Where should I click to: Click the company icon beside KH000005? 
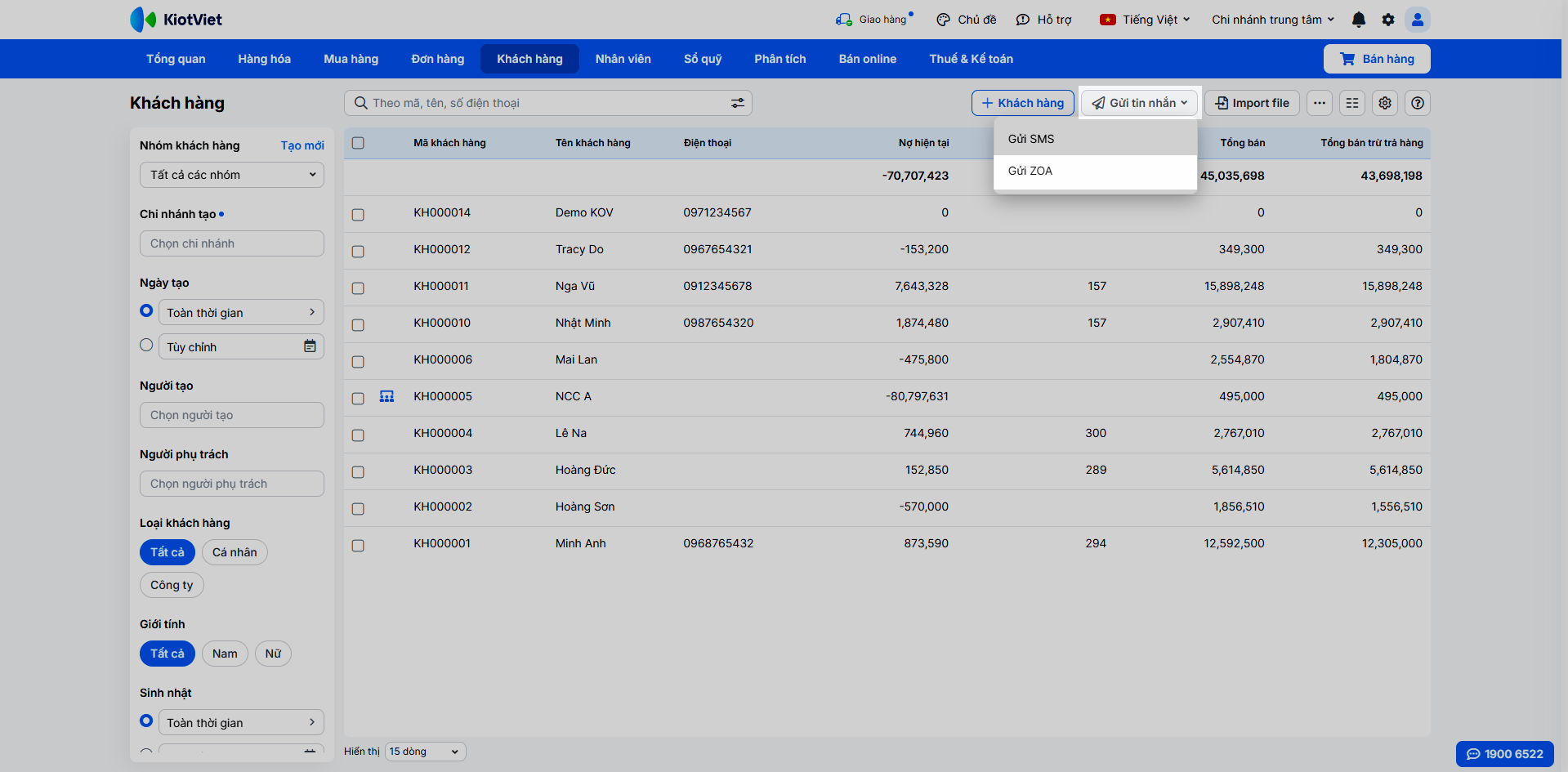[386, 396]
